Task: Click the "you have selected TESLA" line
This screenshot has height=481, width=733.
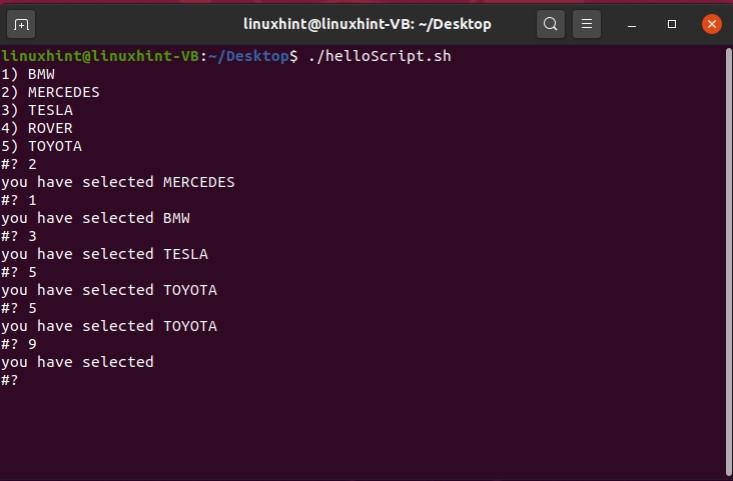Action: click(x=105, y=254)
